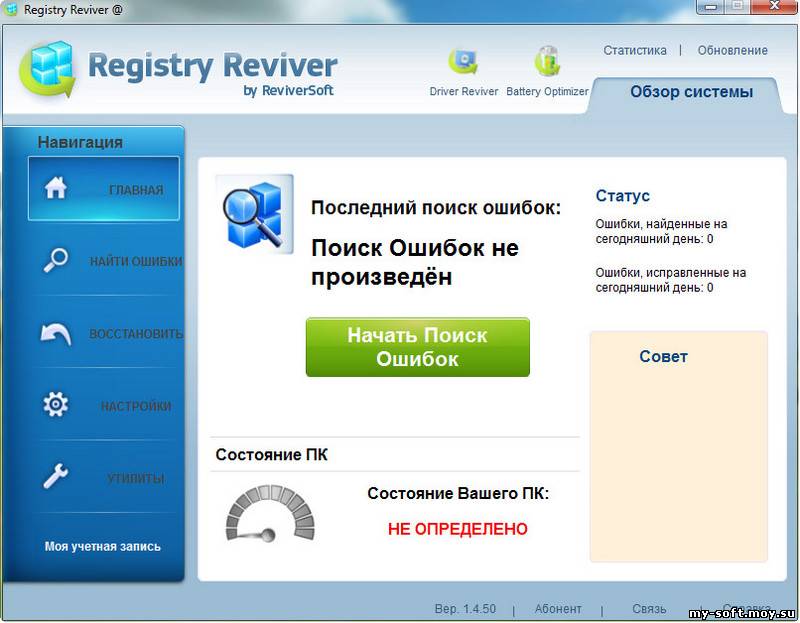
Task: Click the wrench icon for Утилиты
Action: [56, 476]
